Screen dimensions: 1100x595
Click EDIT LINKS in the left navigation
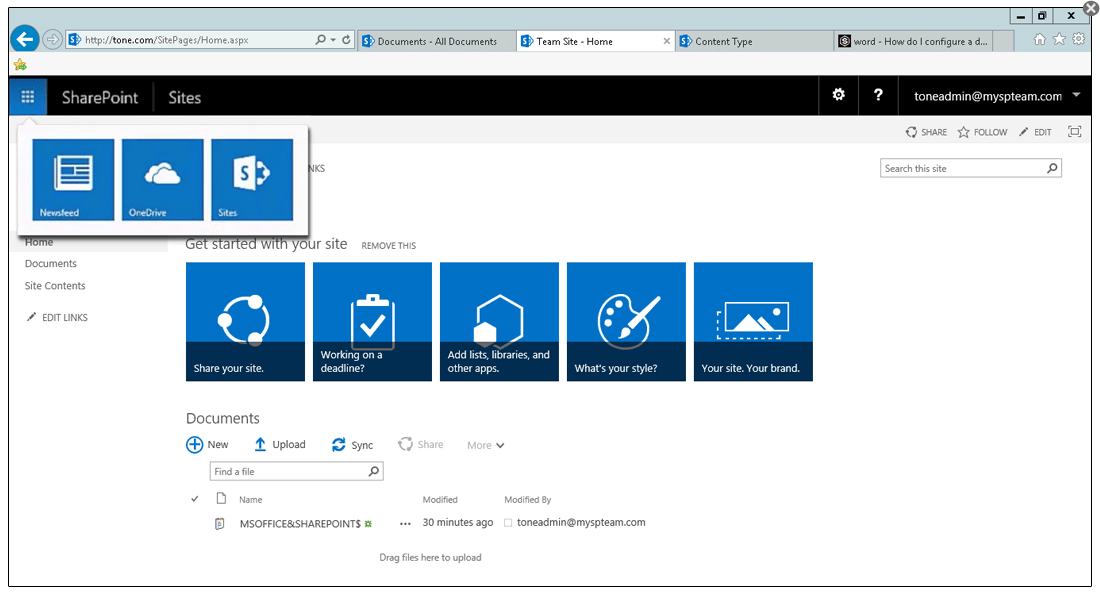click(x=58, y=317)
